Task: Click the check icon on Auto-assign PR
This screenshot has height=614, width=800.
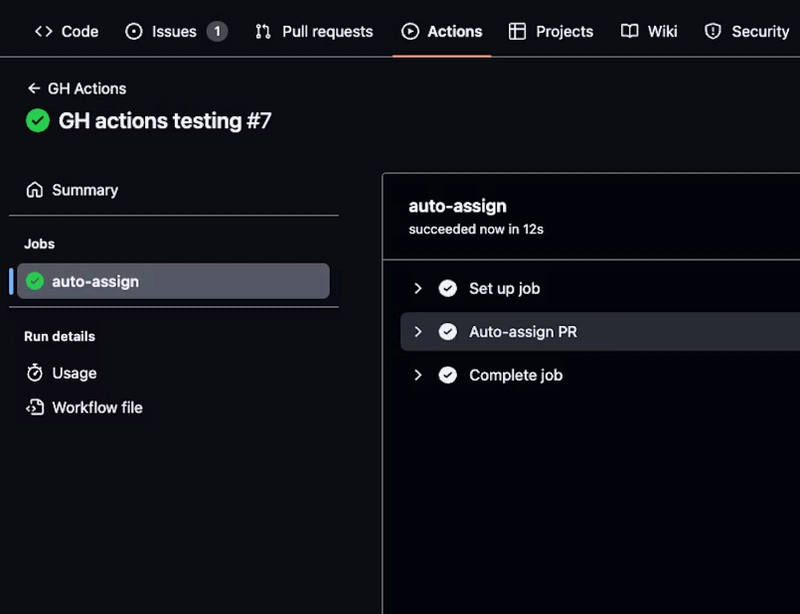Action: tap(447, 332)
